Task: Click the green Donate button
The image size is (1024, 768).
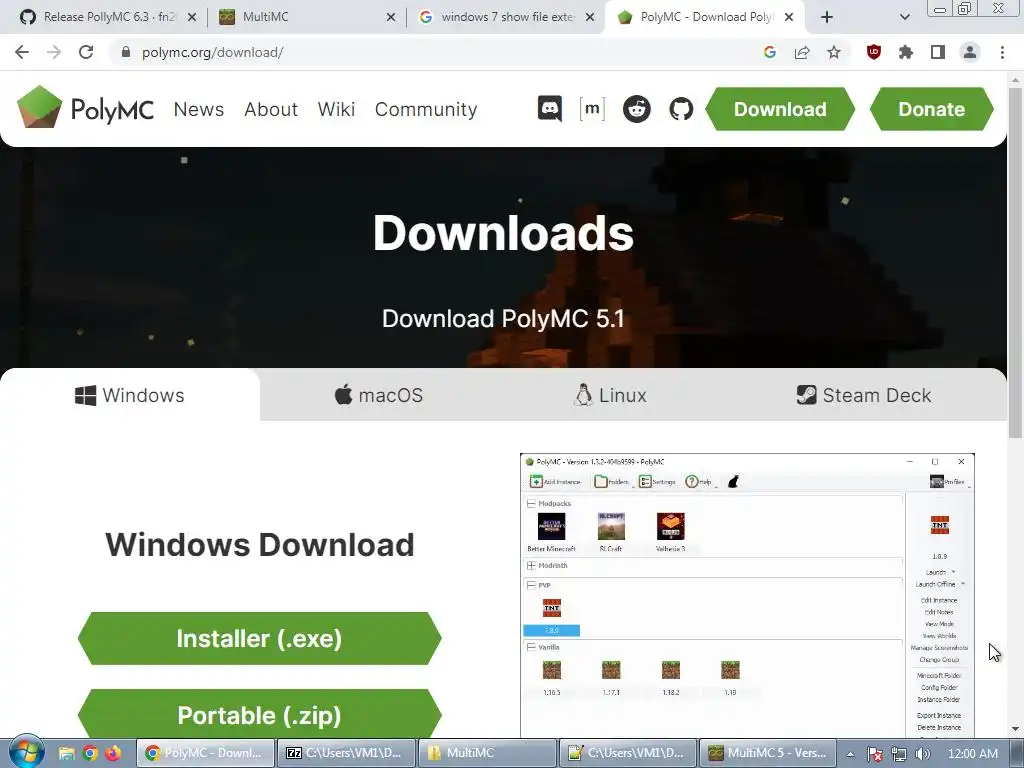Action: (932, 109)
